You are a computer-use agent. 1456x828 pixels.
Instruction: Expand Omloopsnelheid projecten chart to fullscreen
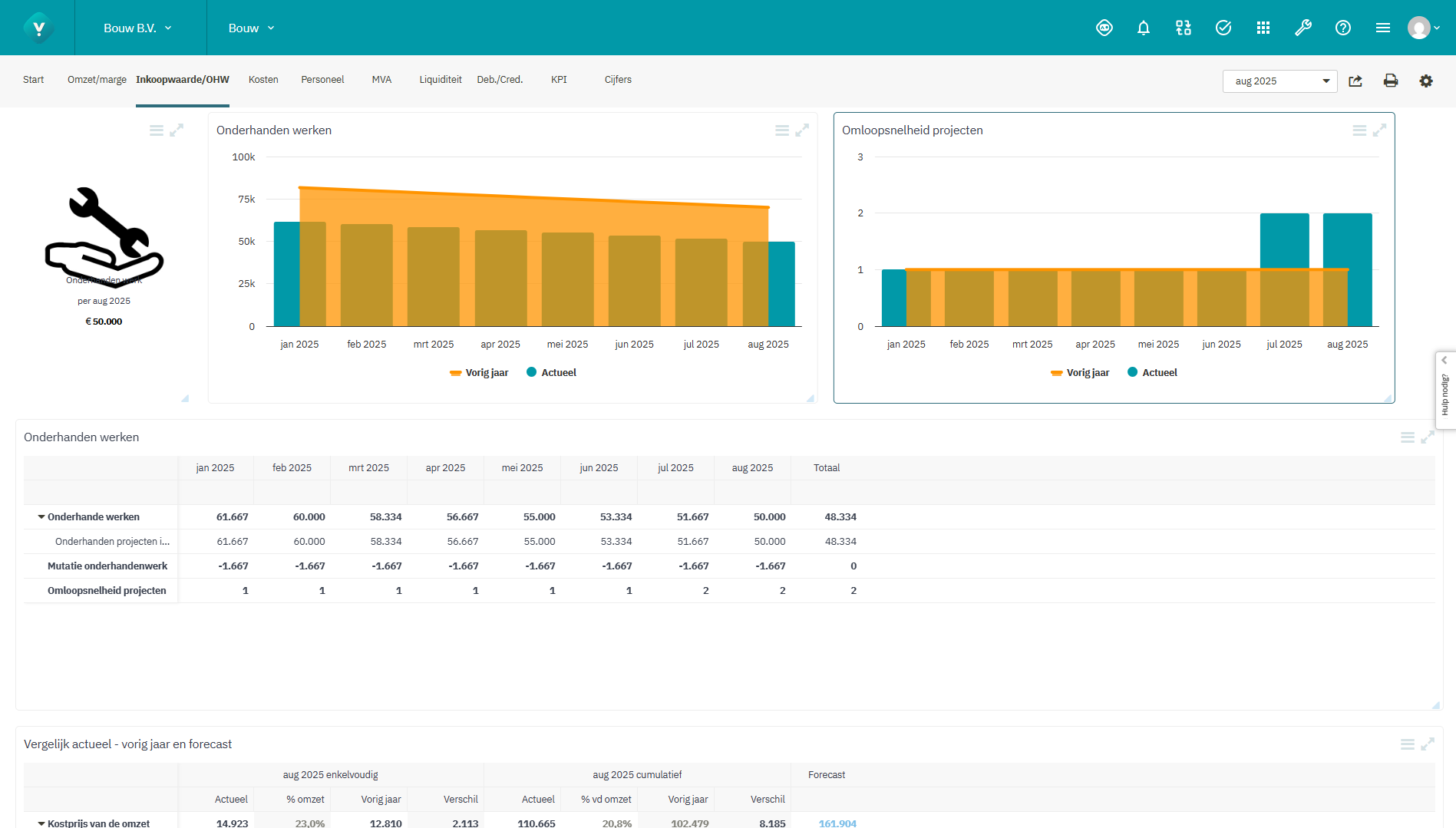click(x=1379, y=130)
